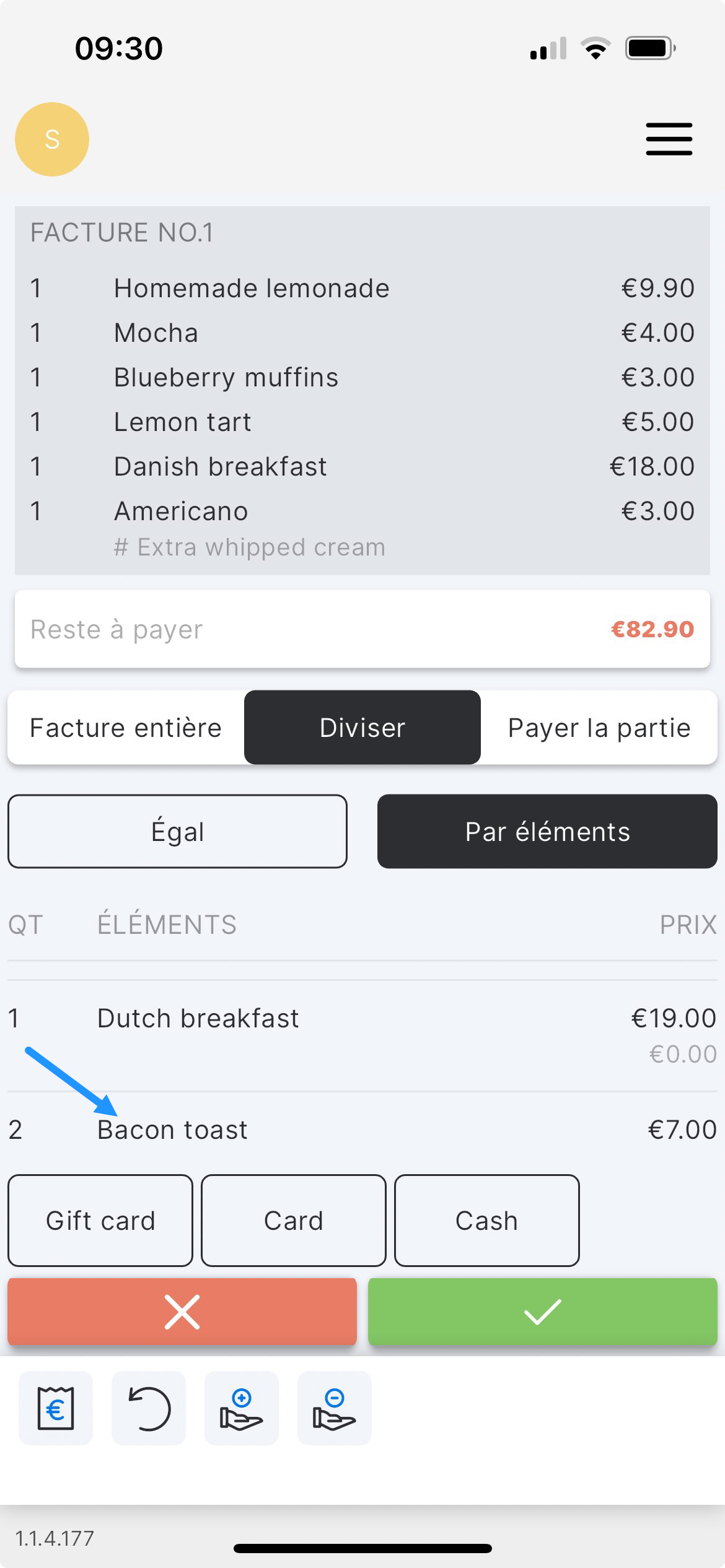The image size is (725, 1568).
Task: Tap the yellow S user avatar
Action: tap(52, 139)
